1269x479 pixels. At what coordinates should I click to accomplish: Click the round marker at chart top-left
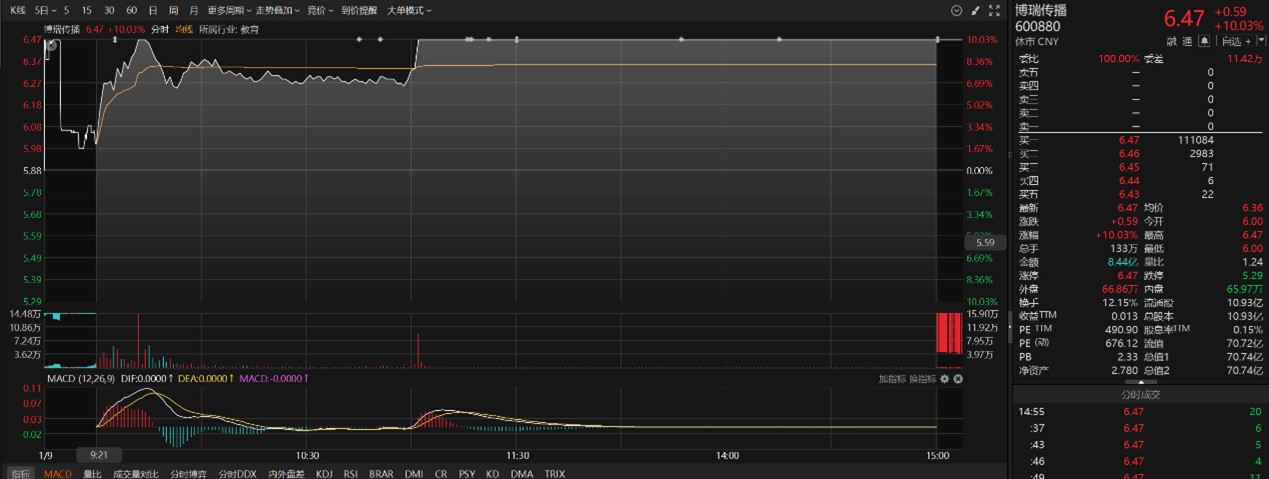coord(52,45)
